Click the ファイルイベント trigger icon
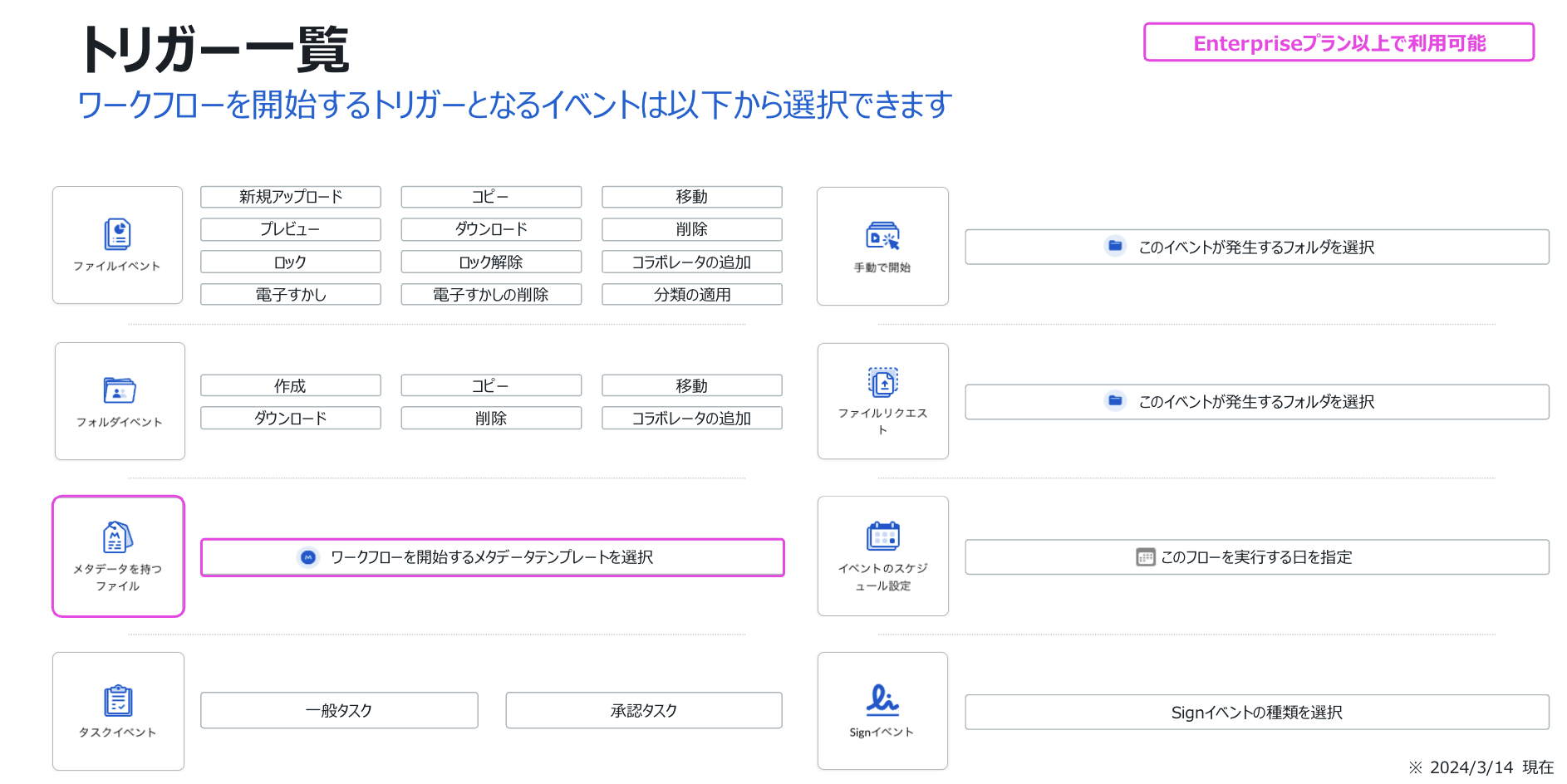This screenshot has width=1567, height=784. [117, 235]
